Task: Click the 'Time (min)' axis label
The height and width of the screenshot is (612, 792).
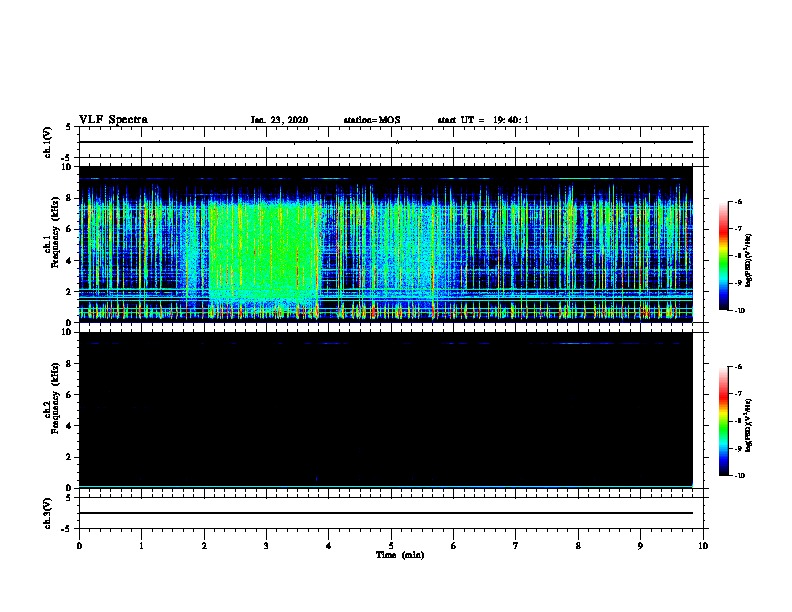Action: [400, 555]
